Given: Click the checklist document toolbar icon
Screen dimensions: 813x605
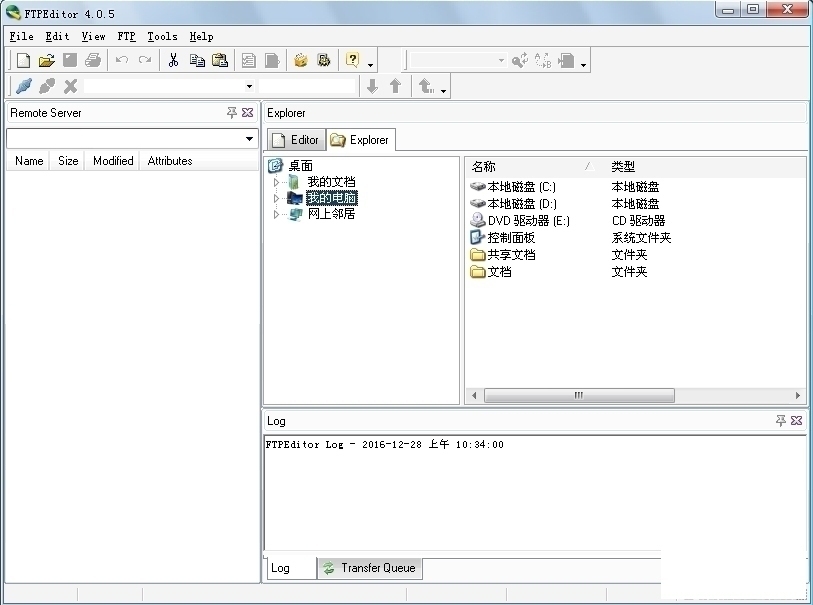Looking at the screenshot, I should (248, 60).
